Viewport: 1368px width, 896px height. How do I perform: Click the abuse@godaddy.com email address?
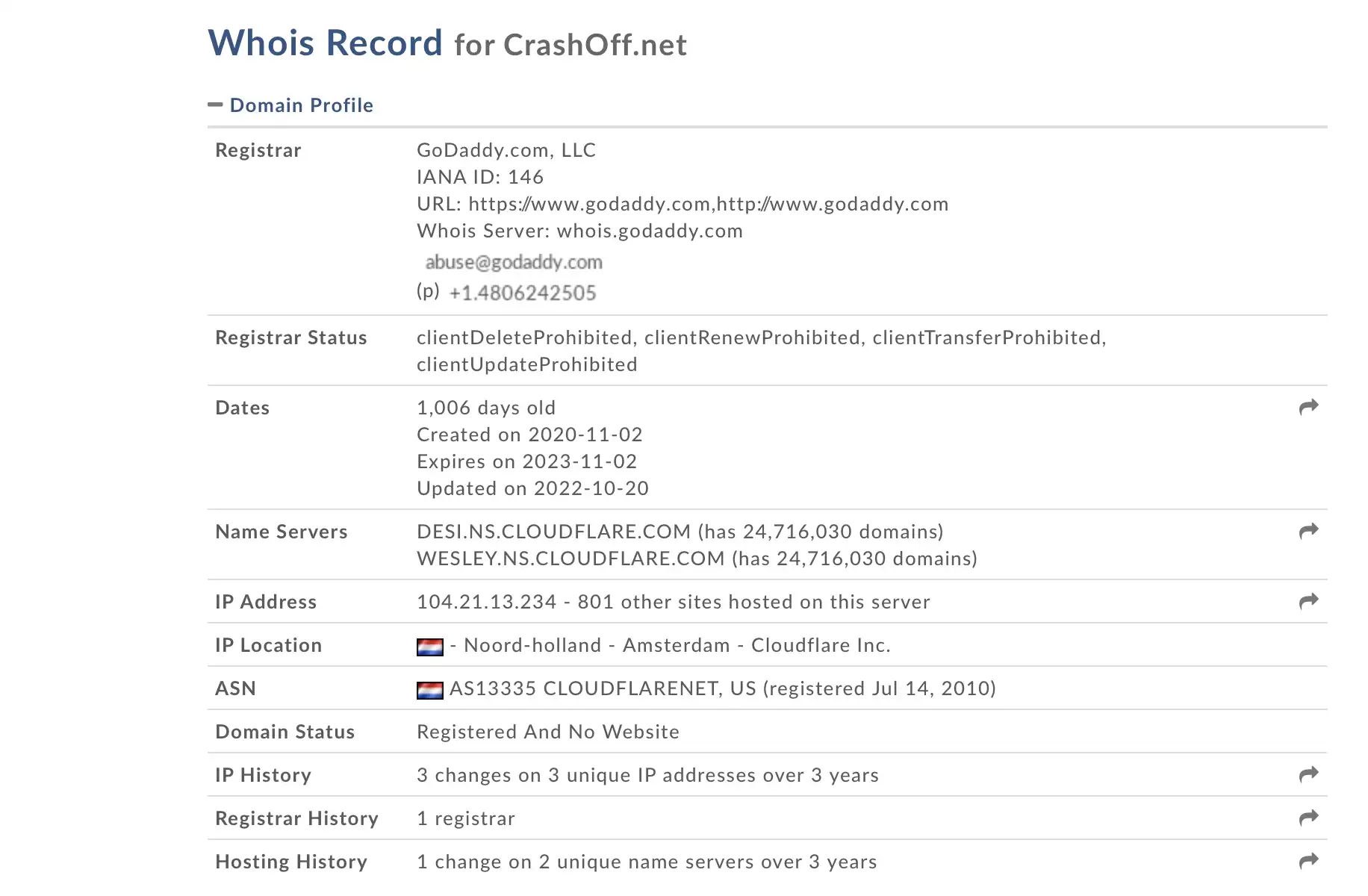tap(514, 262)
